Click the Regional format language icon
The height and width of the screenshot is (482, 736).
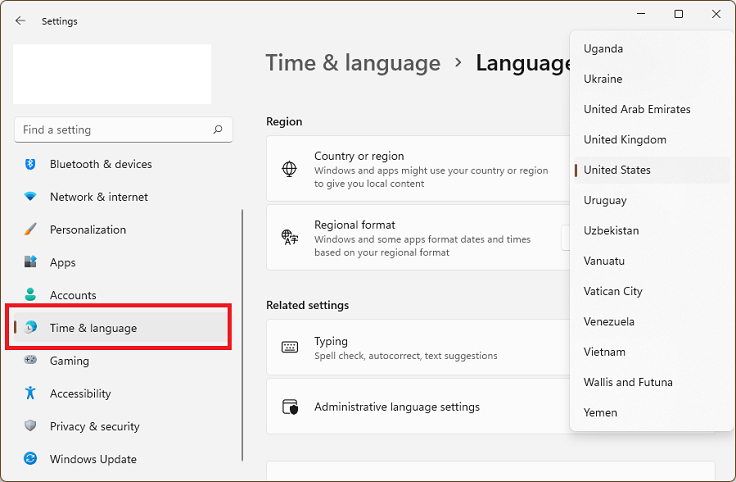290,237
